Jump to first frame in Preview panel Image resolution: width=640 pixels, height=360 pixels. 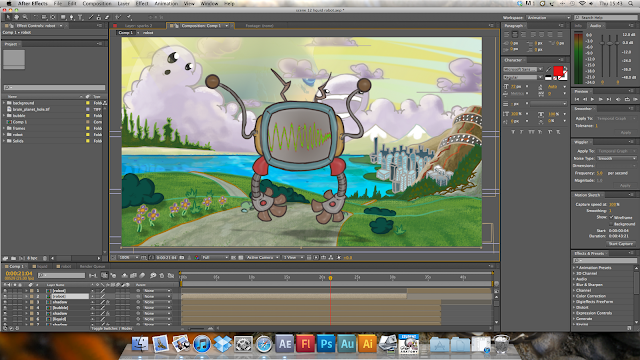(577, 99)
